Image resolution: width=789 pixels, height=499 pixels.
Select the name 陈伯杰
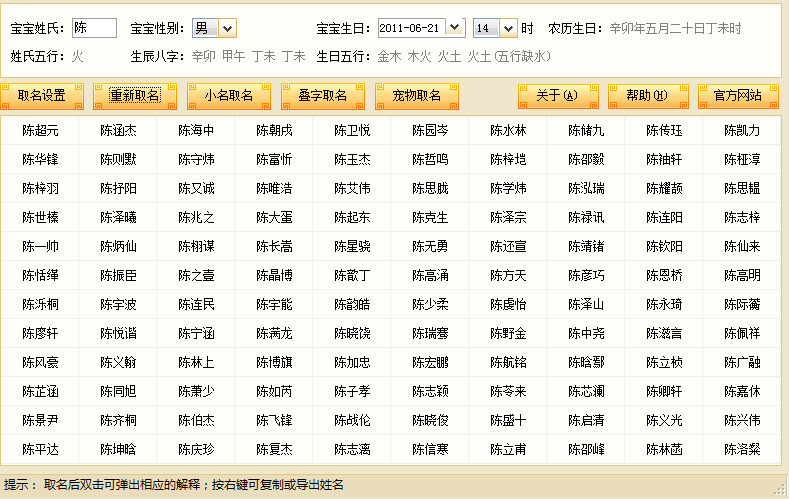point(196,420)
